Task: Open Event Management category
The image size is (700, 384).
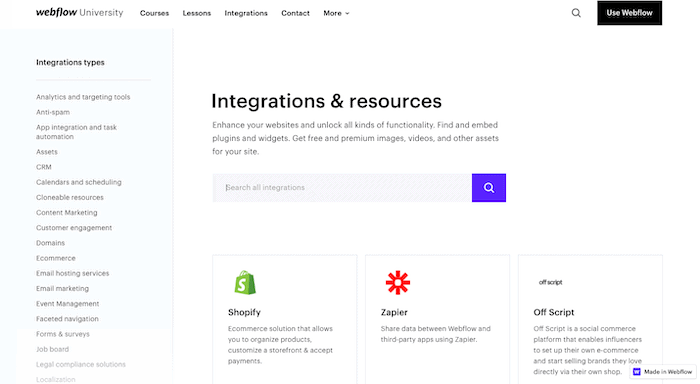Action: (67, 304)
